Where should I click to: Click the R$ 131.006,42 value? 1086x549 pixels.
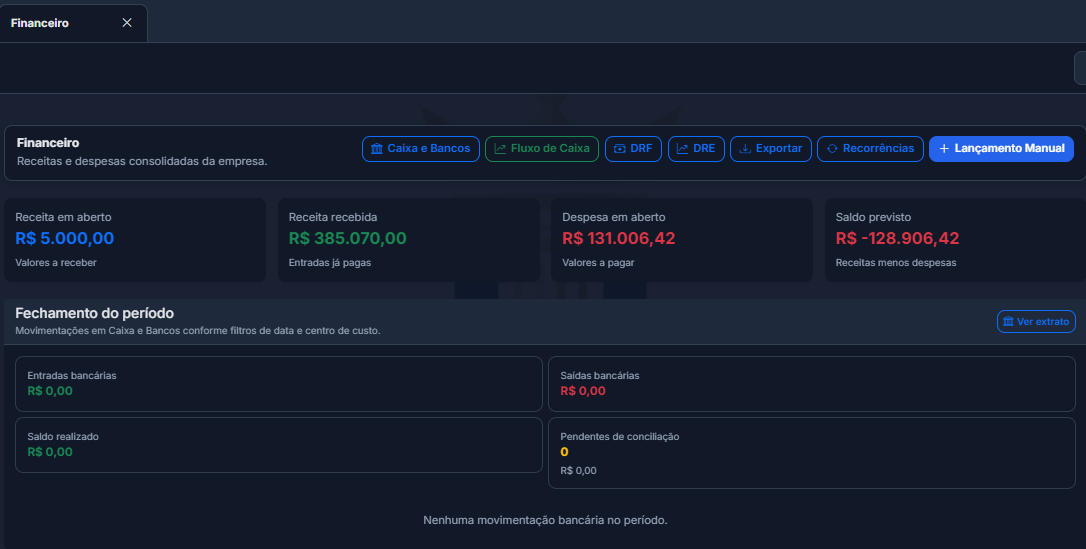618,238
